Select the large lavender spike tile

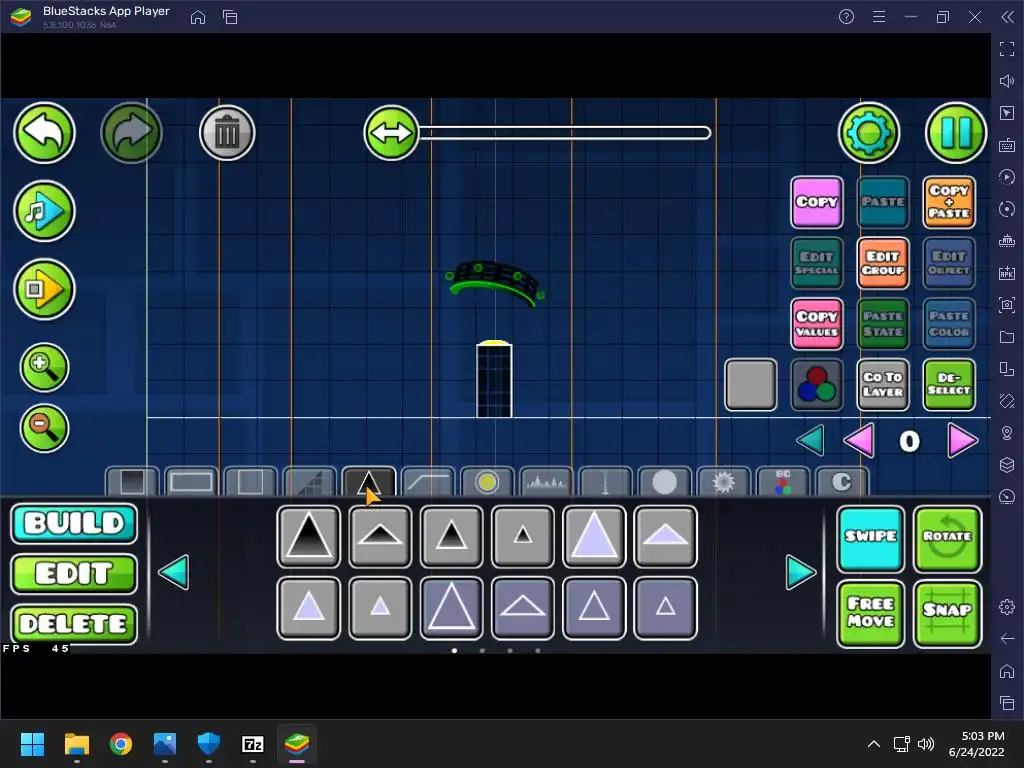pyautogui.click(x=594, y=536)
